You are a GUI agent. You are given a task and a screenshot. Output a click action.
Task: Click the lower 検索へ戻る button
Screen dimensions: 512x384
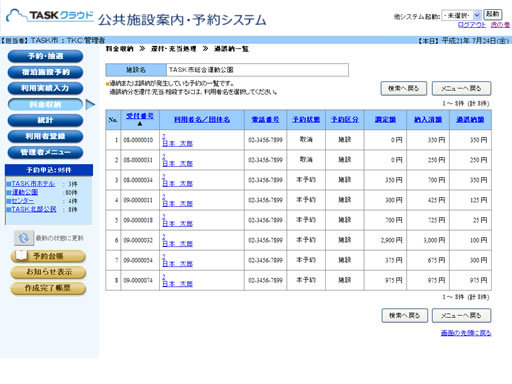coord(404,315)
